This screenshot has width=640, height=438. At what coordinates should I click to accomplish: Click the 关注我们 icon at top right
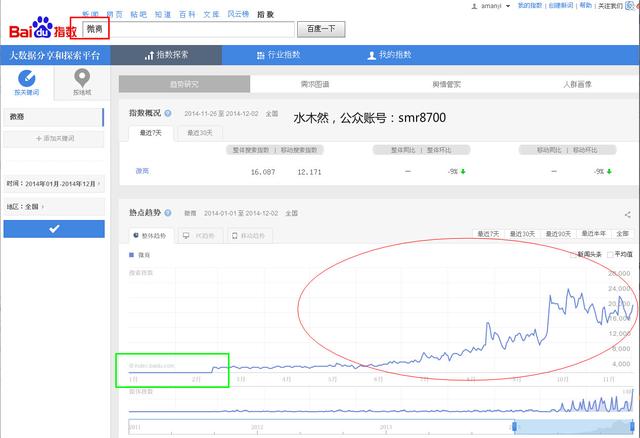[630, 6]
